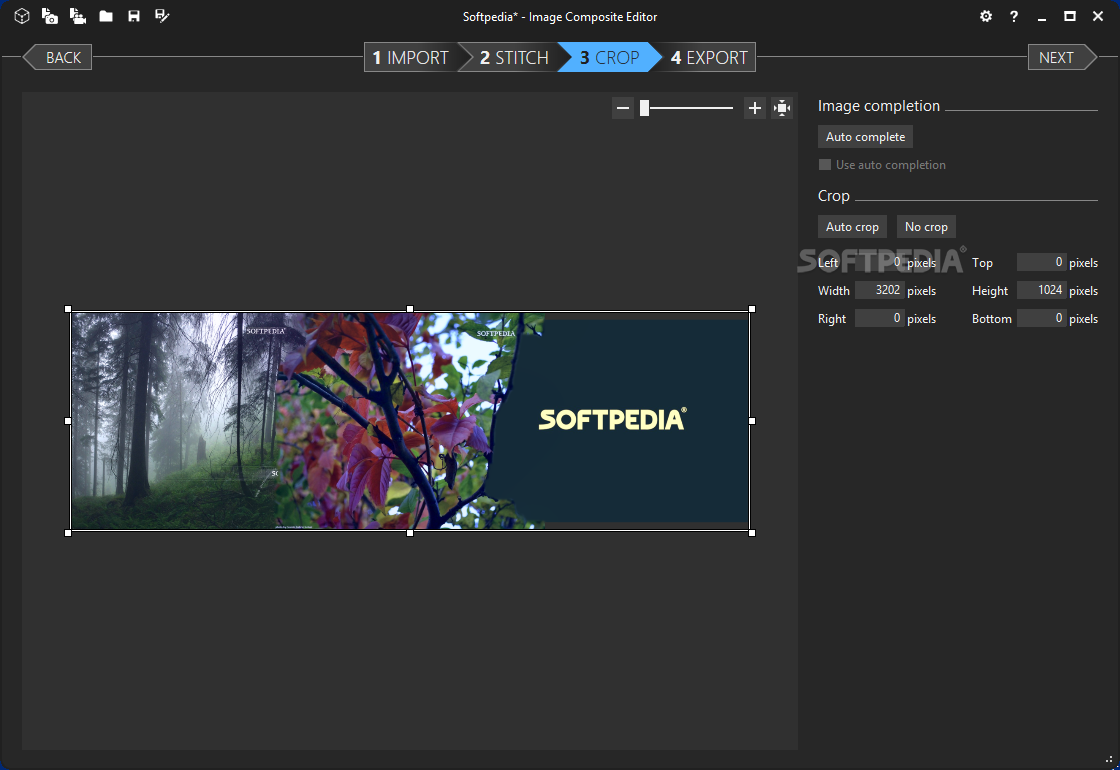The height and width of the screenshot is (770, 1120).
Task: Maximize the Image Composite Editor window
Action: coord(1069,16)
